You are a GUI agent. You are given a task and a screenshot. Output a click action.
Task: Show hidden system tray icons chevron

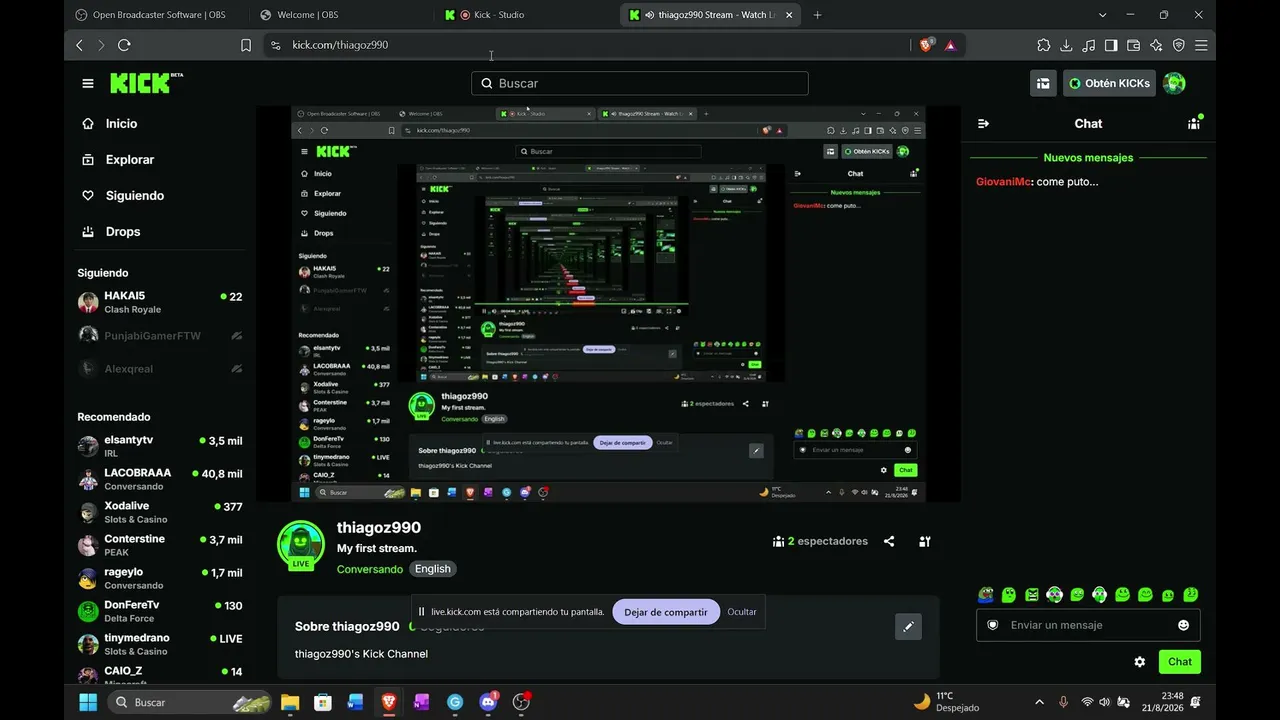1039,702
